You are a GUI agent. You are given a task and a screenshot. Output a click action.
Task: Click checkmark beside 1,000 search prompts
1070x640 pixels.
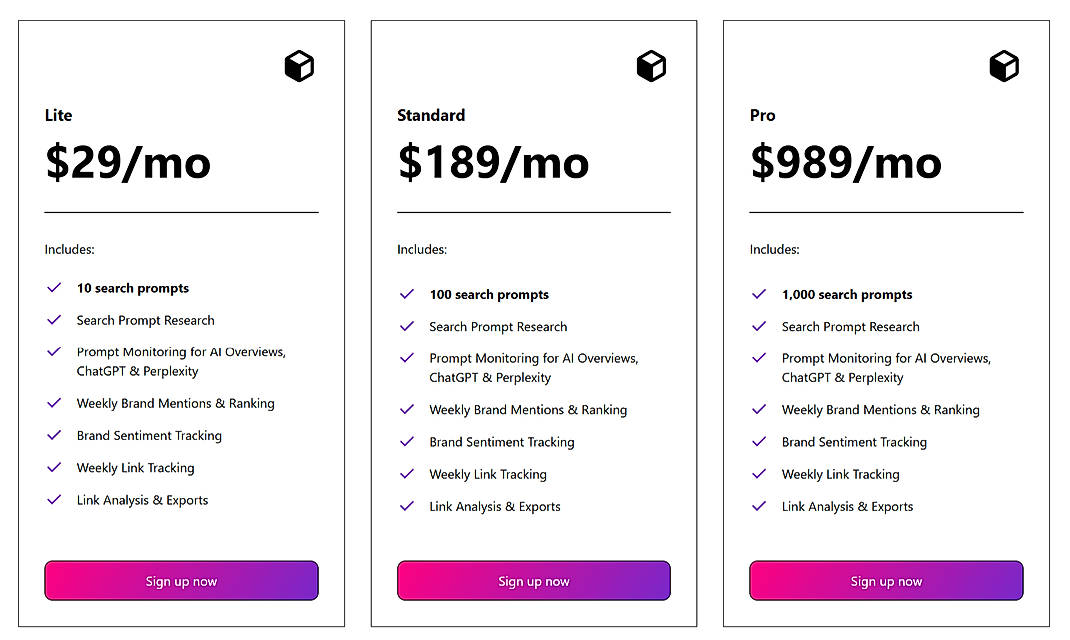[759, 294]
